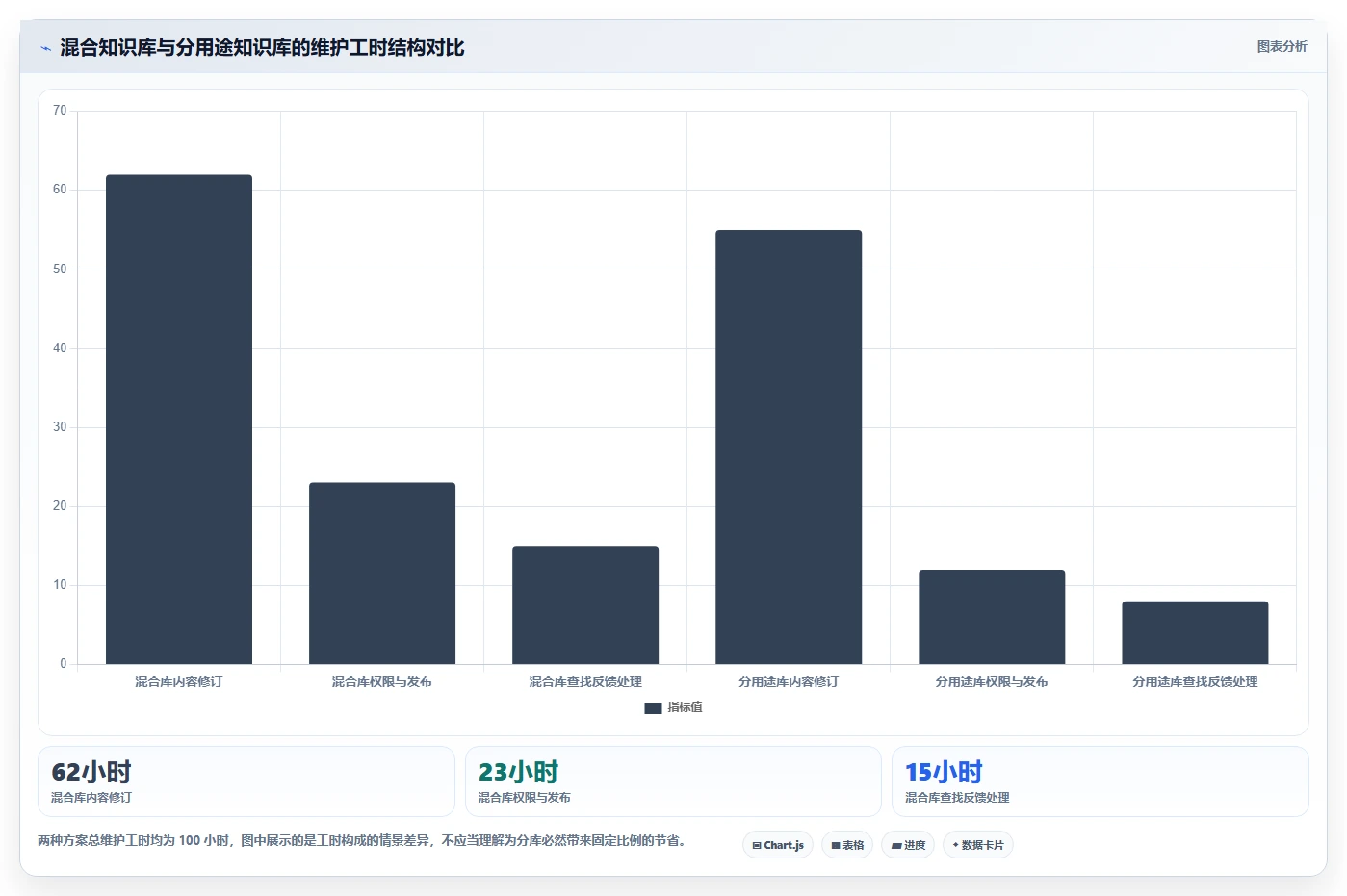
Task: Select the 数据卡片 chip
Action: (x=978, y=845)
